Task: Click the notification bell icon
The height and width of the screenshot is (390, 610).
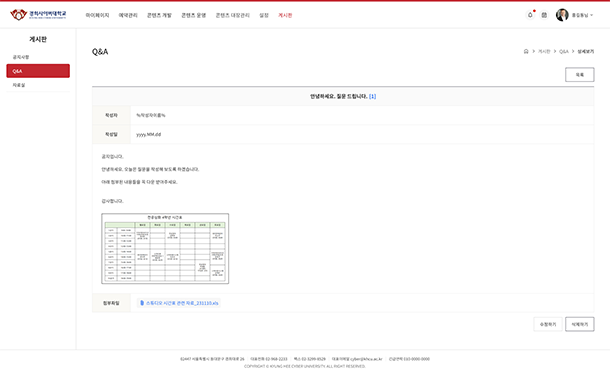Action: (530, 15)
